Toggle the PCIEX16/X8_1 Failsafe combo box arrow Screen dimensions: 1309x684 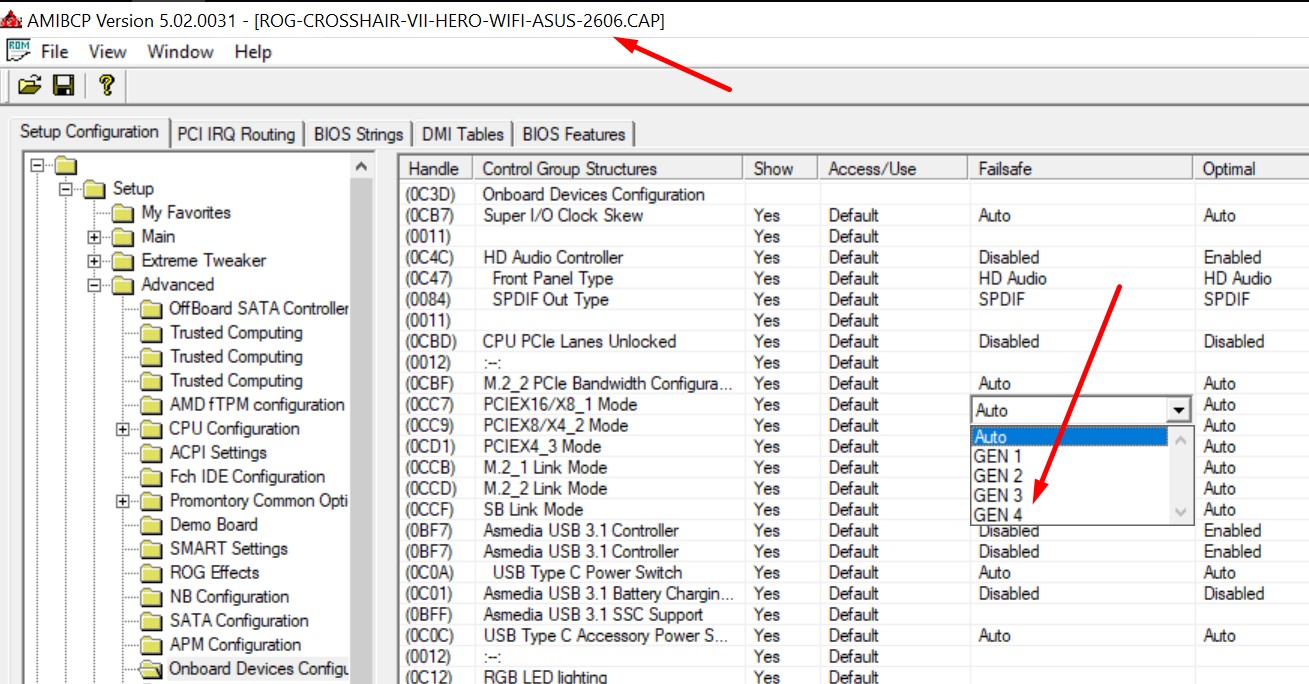click(1180, 410)
